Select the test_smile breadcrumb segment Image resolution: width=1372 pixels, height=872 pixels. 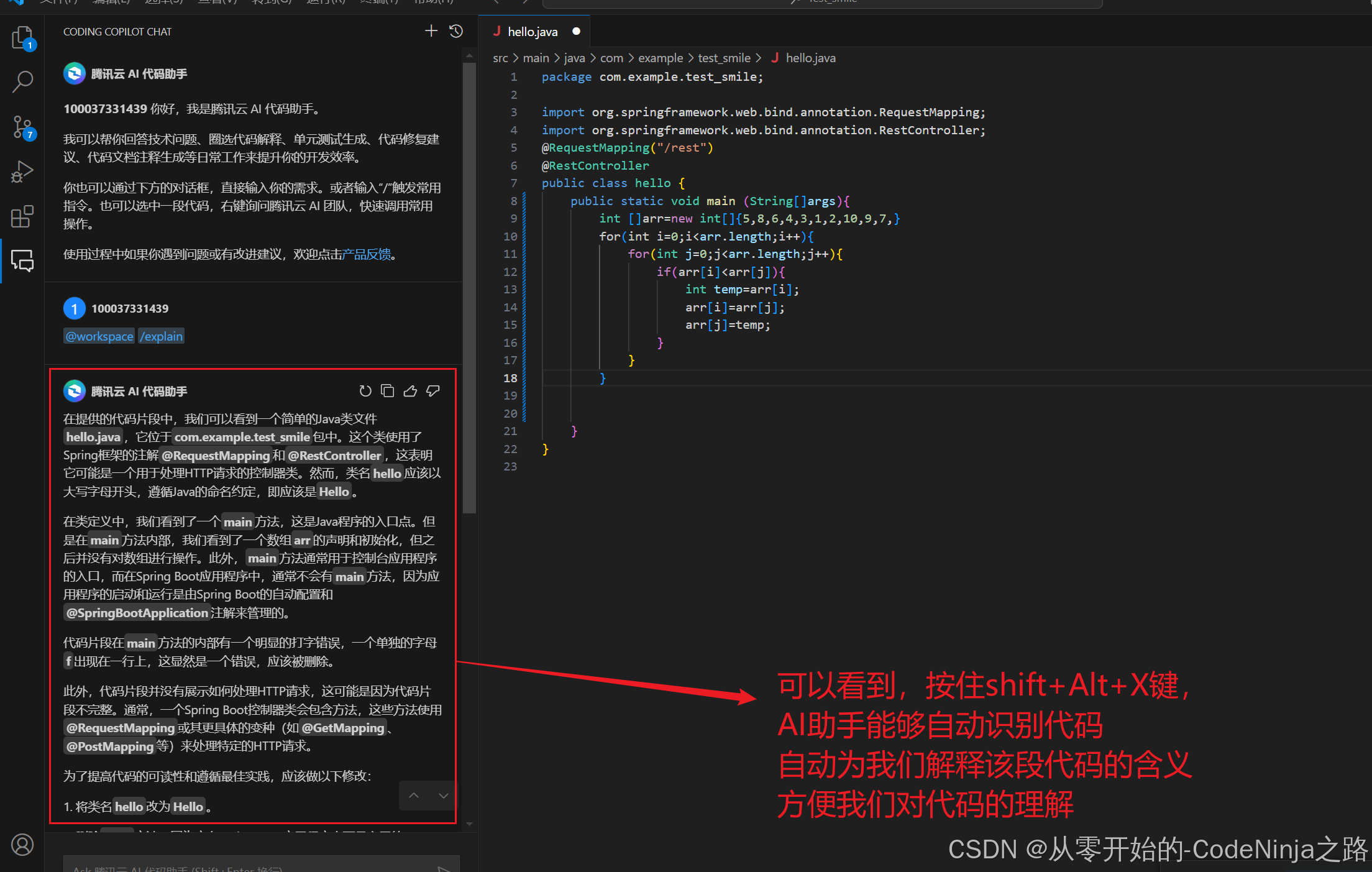point(724,58)
